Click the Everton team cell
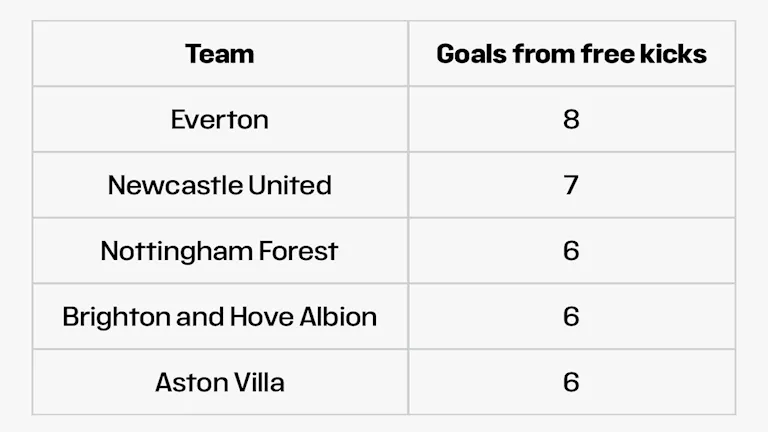 tap(220, 120)
